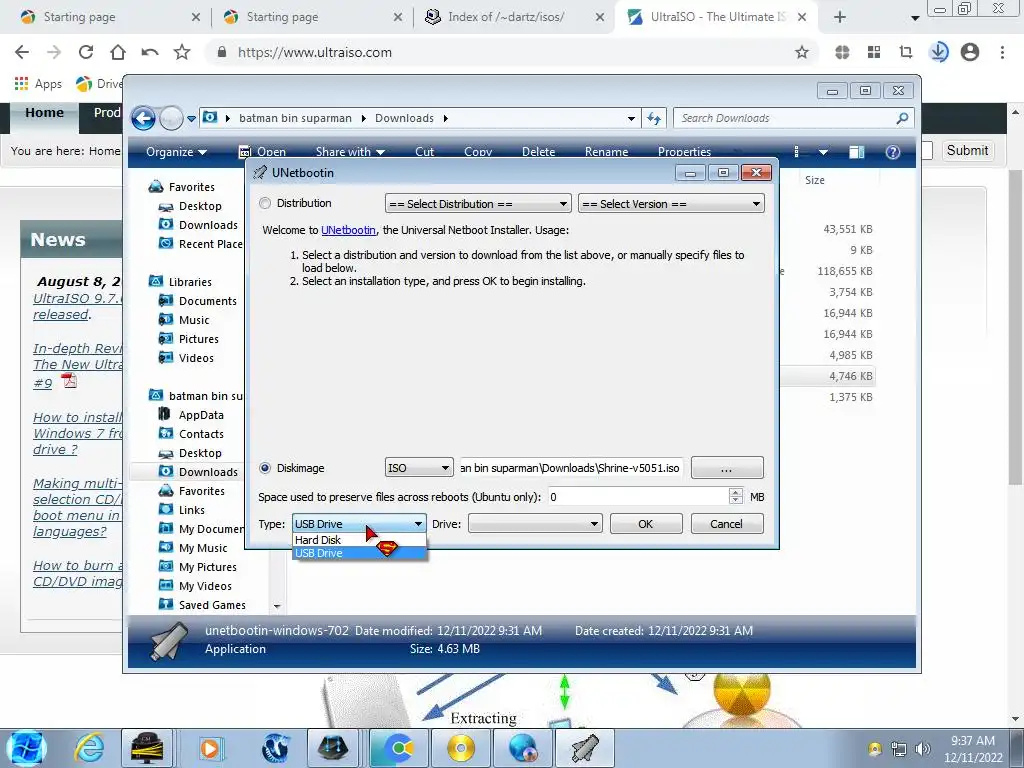Open browser profile icon

coord(970,52)
